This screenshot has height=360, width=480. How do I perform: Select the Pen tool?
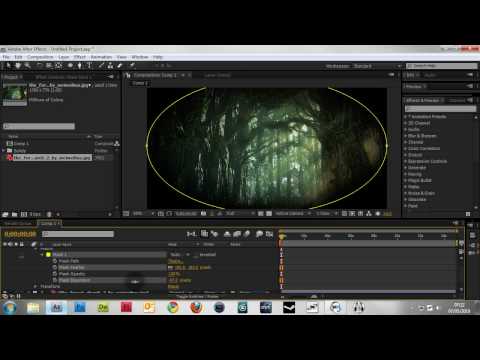click(x=79, y=66)
